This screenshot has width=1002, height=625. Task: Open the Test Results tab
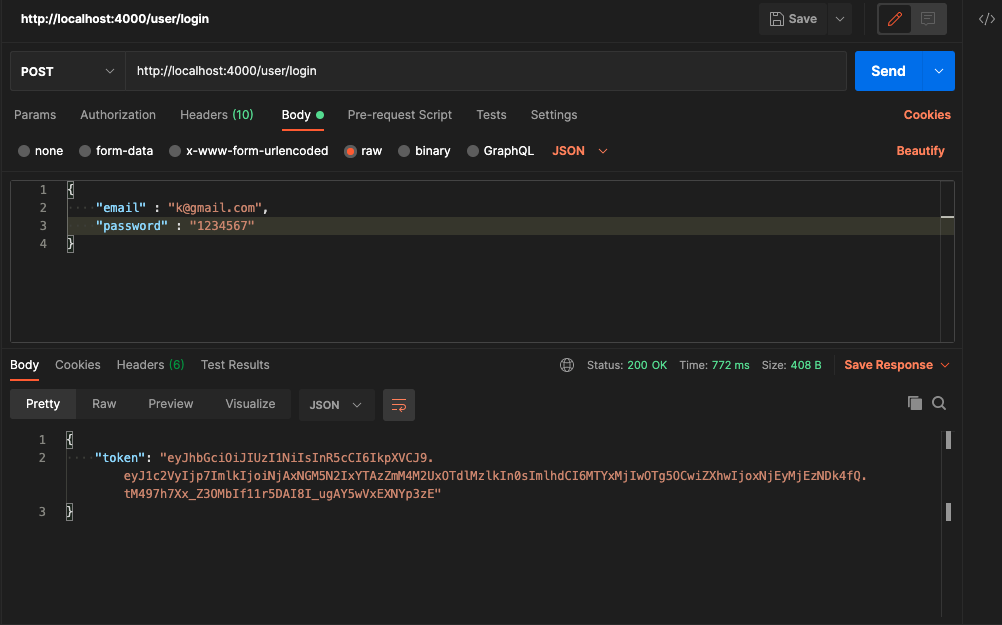pyautogui.click(x=235, y=365)
